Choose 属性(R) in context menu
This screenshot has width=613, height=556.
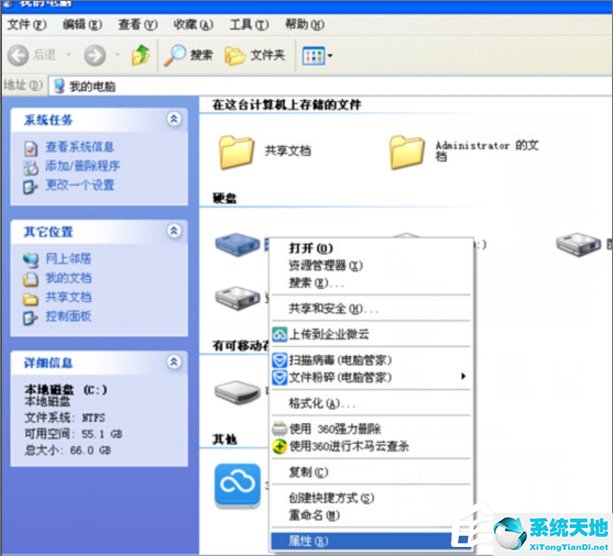[371, 541]
